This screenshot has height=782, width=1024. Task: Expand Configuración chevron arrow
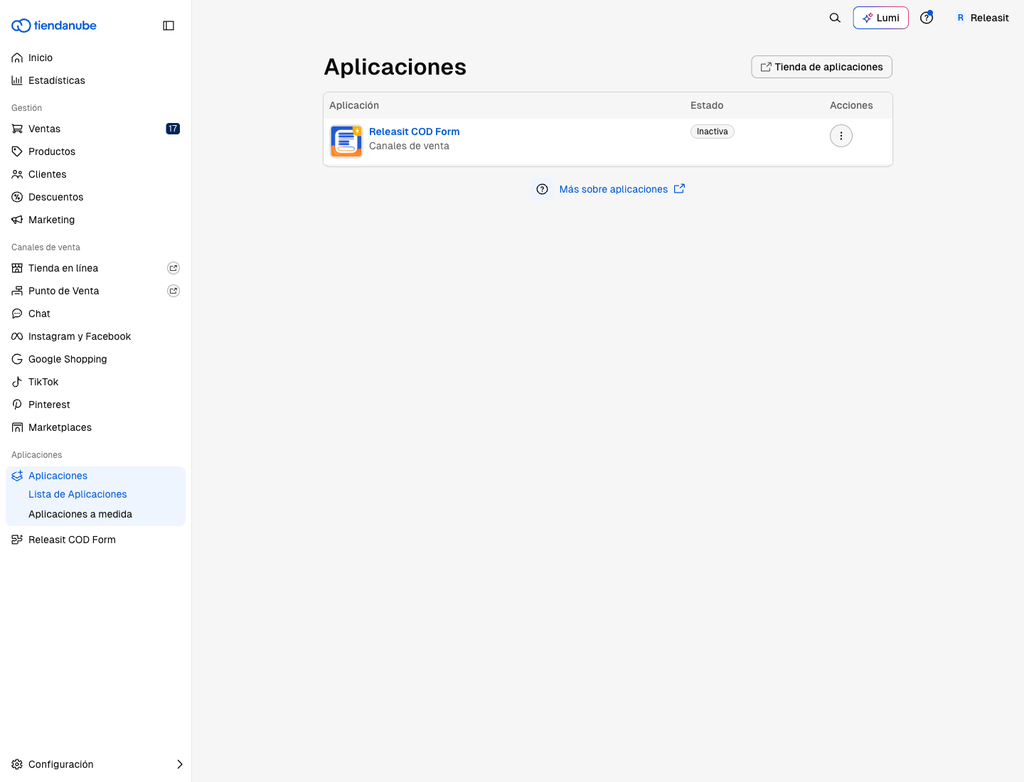pos(180,764)
